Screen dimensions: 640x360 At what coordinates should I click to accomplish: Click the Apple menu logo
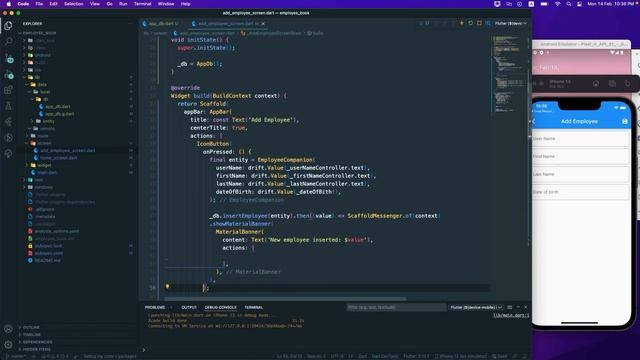(9, 4)
